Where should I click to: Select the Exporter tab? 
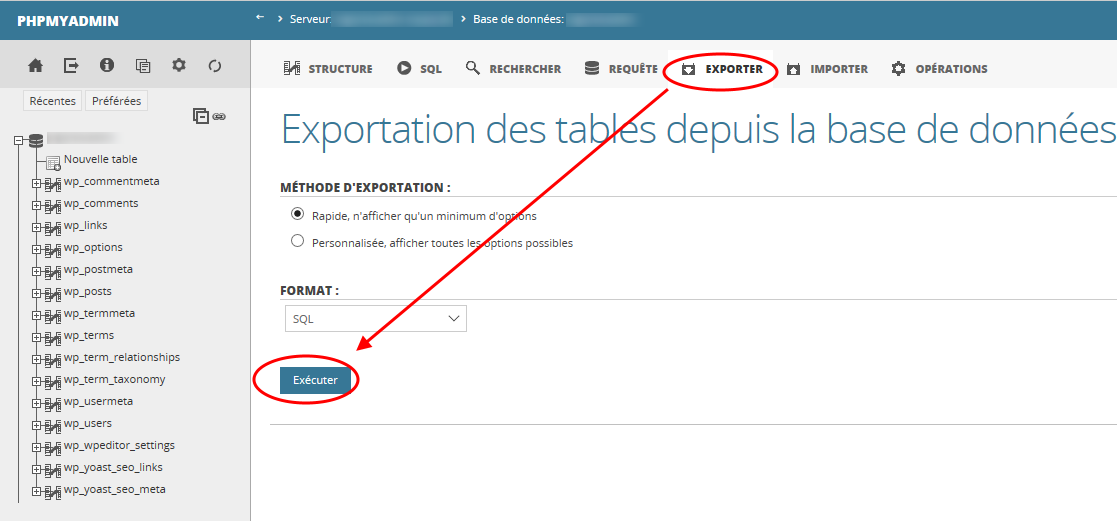click(722, 69)
